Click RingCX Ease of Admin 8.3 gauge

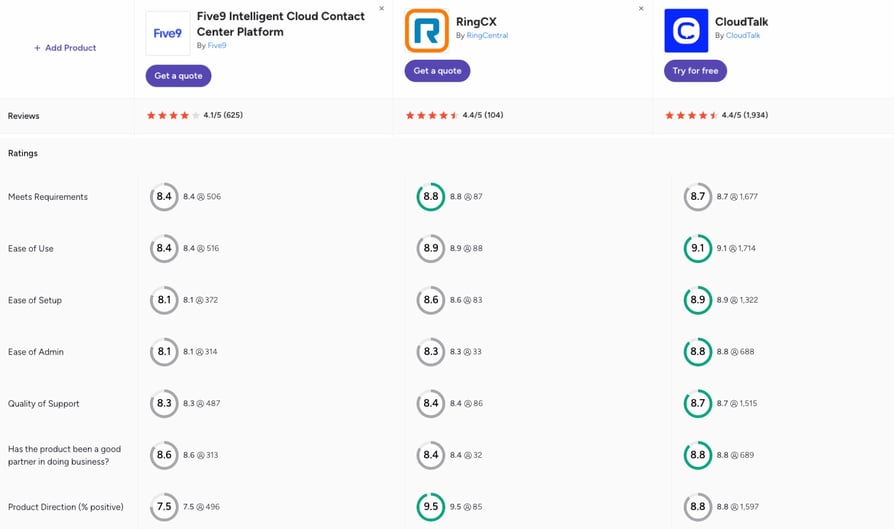(x=430, y=352)
